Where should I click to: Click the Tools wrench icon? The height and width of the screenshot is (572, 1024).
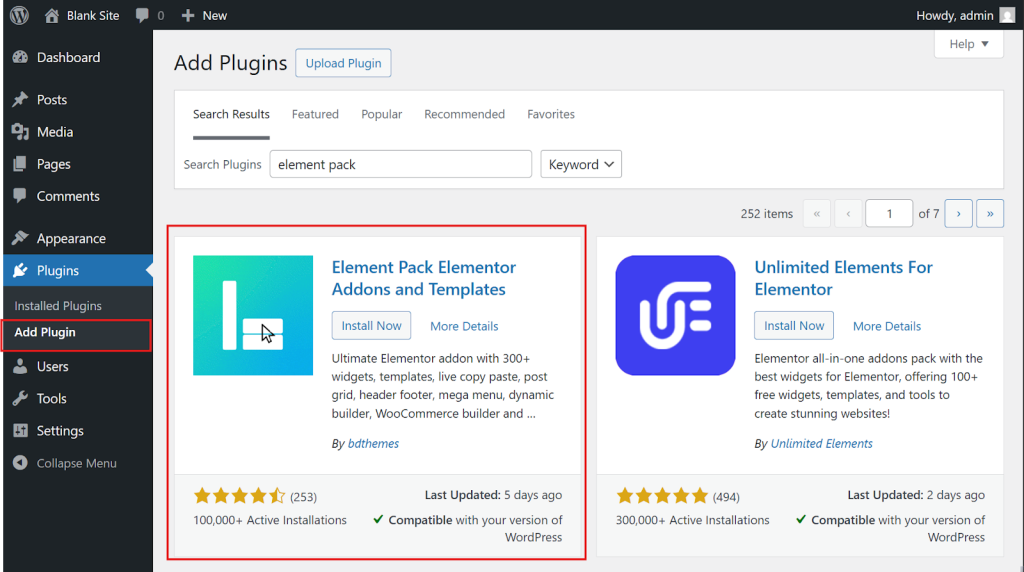point(20,398)
